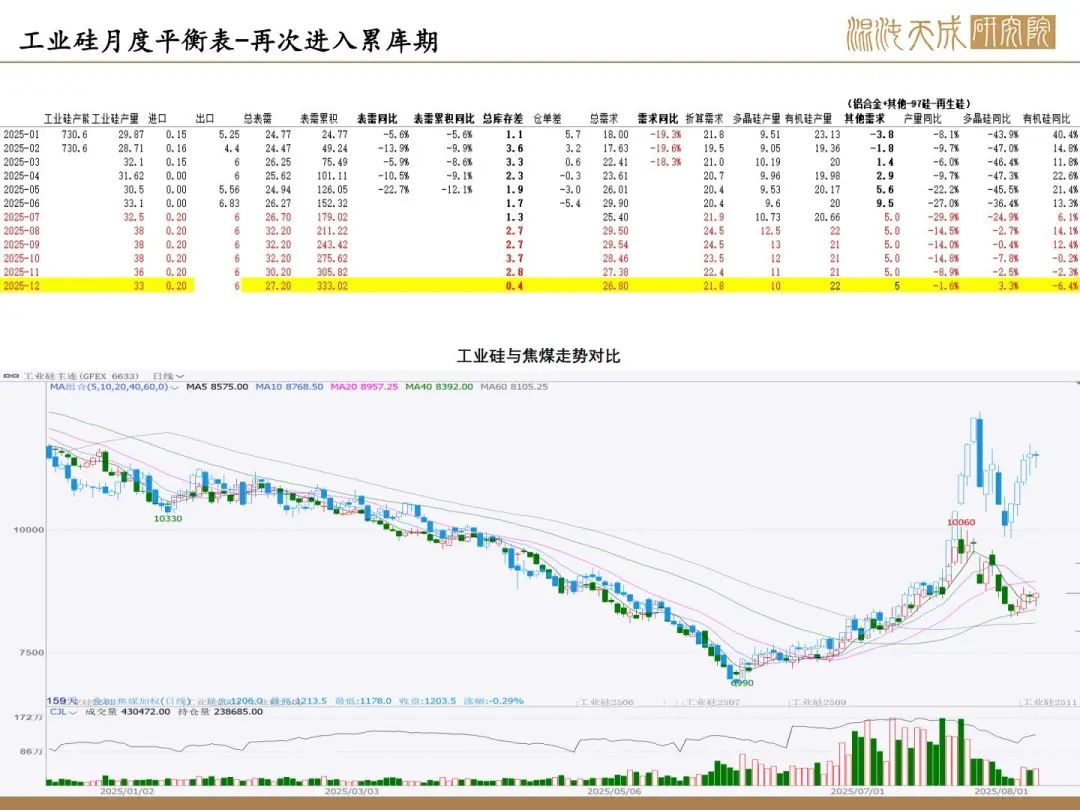Select the 2025-04 row label
Image resolution: width=1080 pixels, height=810 pixels.
point(21,176)
